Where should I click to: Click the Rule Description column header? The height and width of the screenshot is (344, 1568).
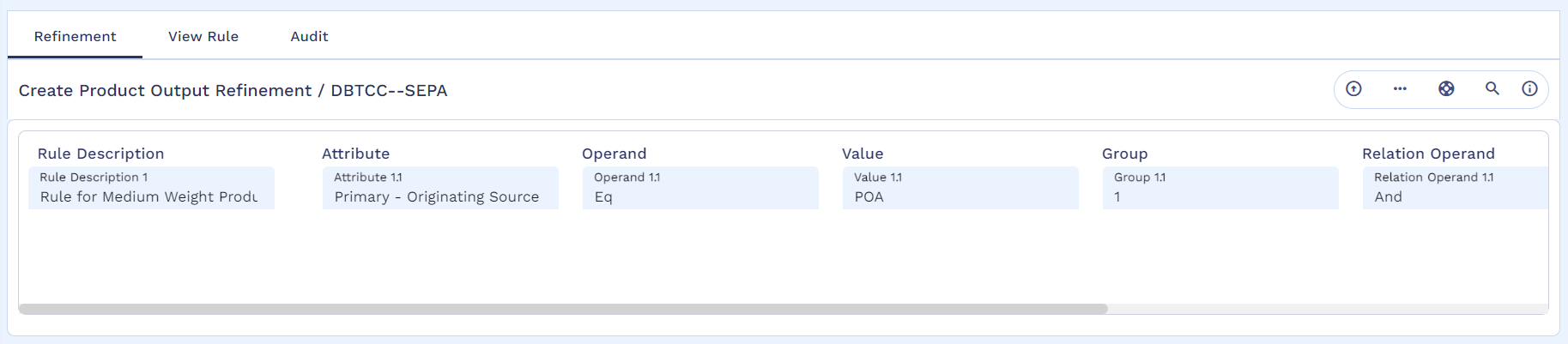[x=100, y=154]
